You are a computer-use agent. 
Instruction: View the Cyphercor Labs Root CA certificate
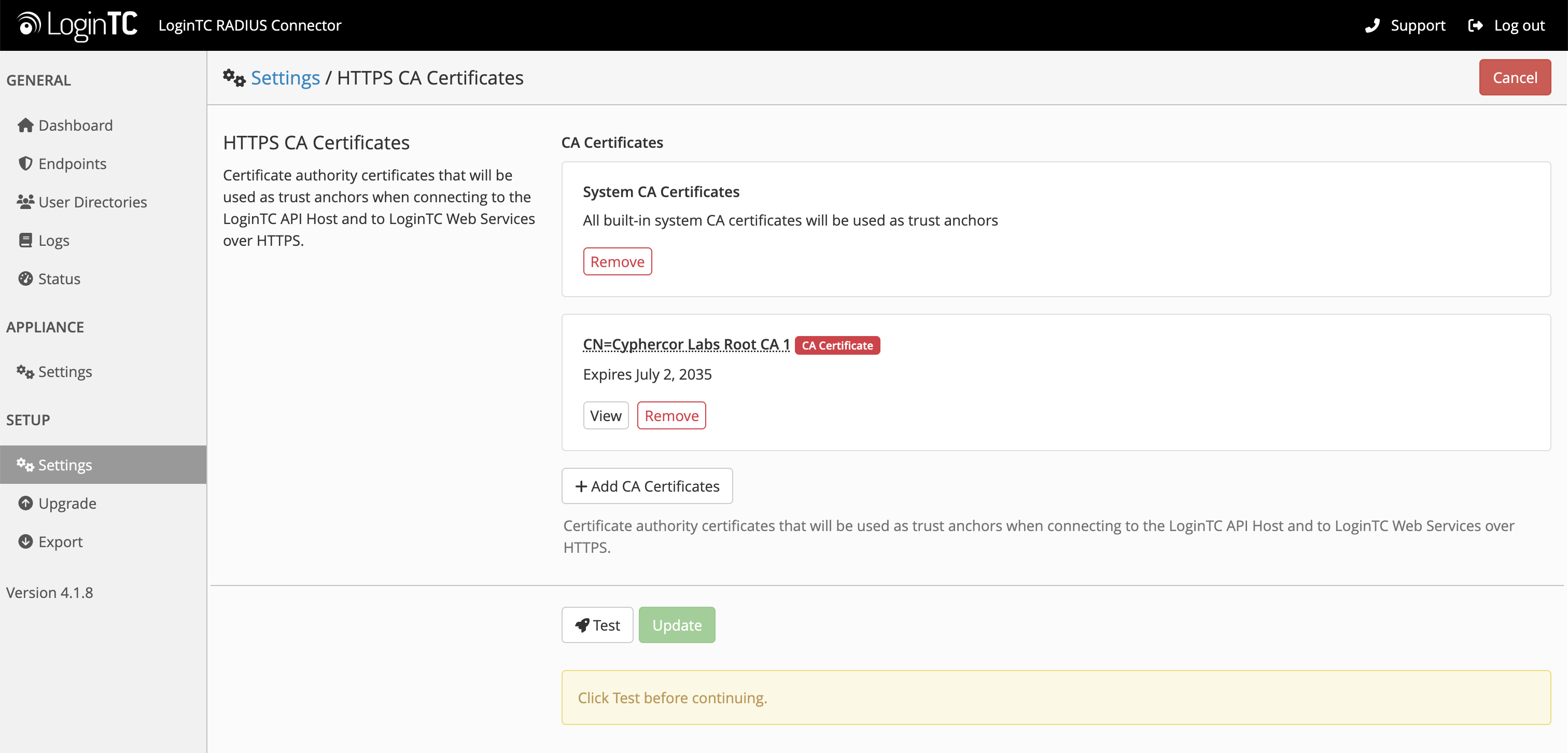606,416
